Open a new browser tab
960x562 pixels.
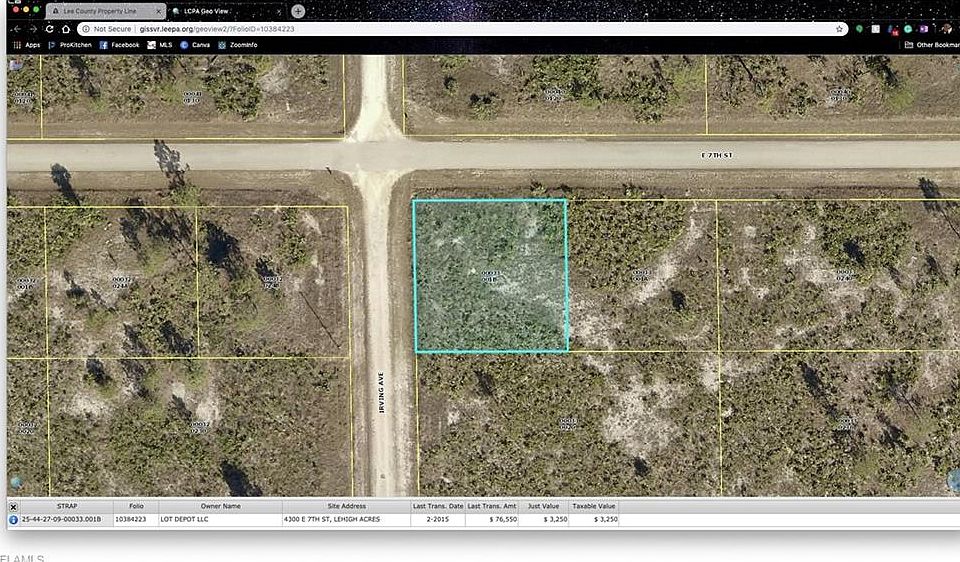[298, 11]
